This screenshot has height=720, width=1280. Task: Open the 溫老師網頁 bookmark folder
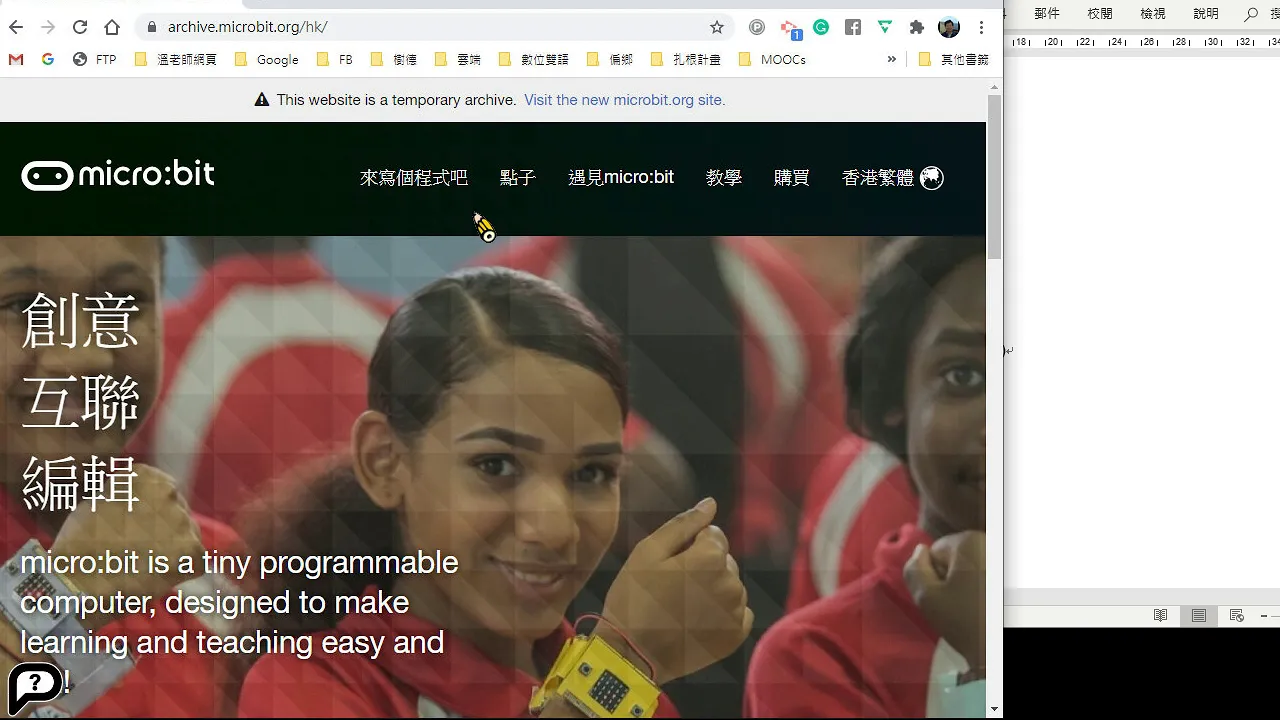click(x=175, y=59)
